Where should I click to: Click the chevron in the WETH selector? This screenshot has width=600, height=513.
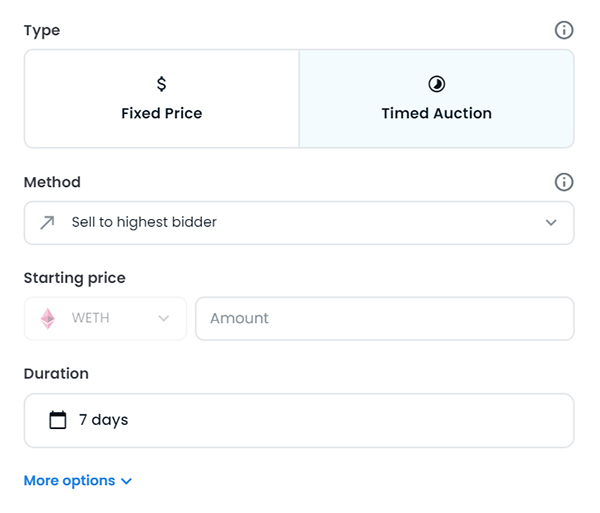point(164,319)
